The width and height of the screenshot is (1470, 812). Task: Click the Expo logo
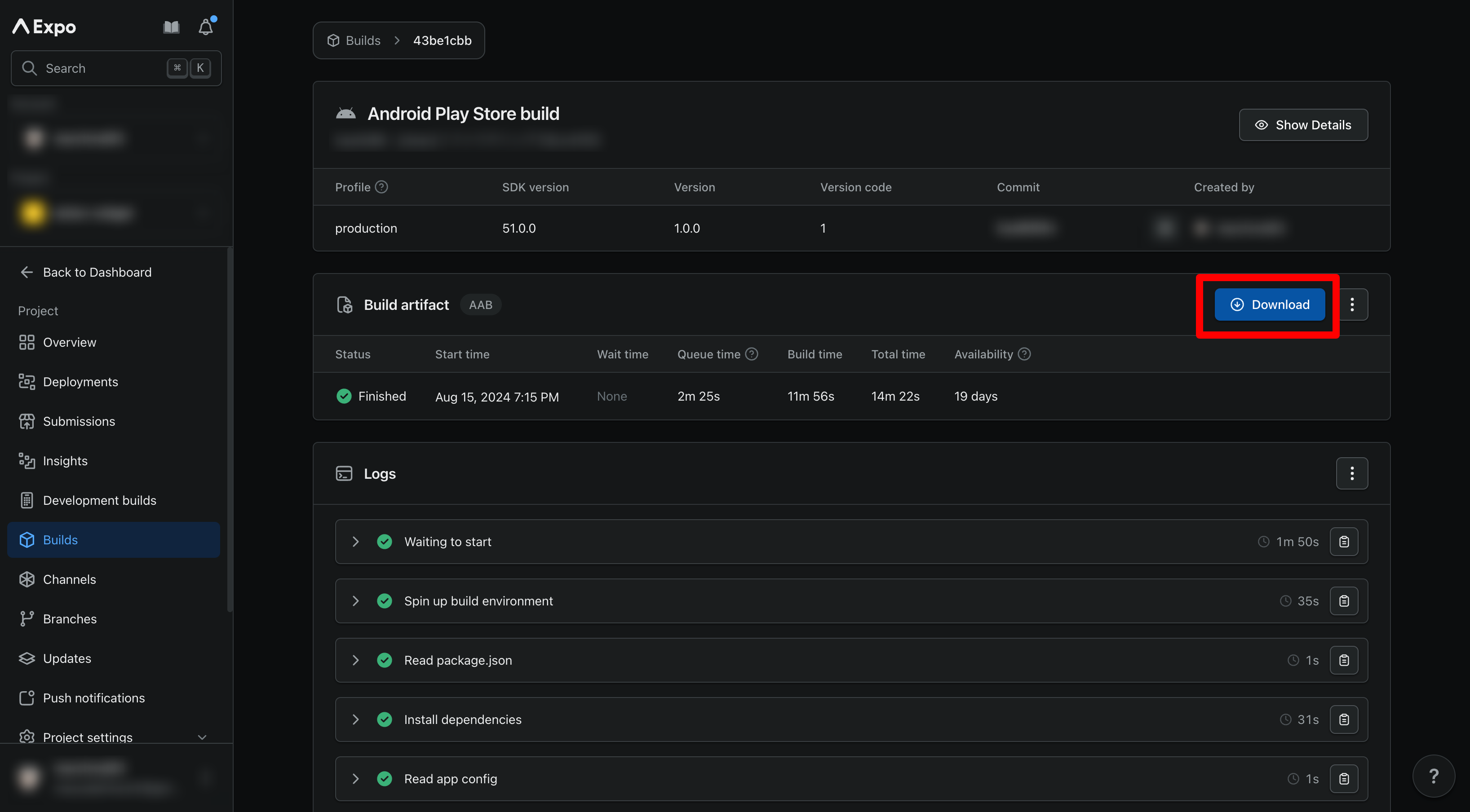click(44, 26)
